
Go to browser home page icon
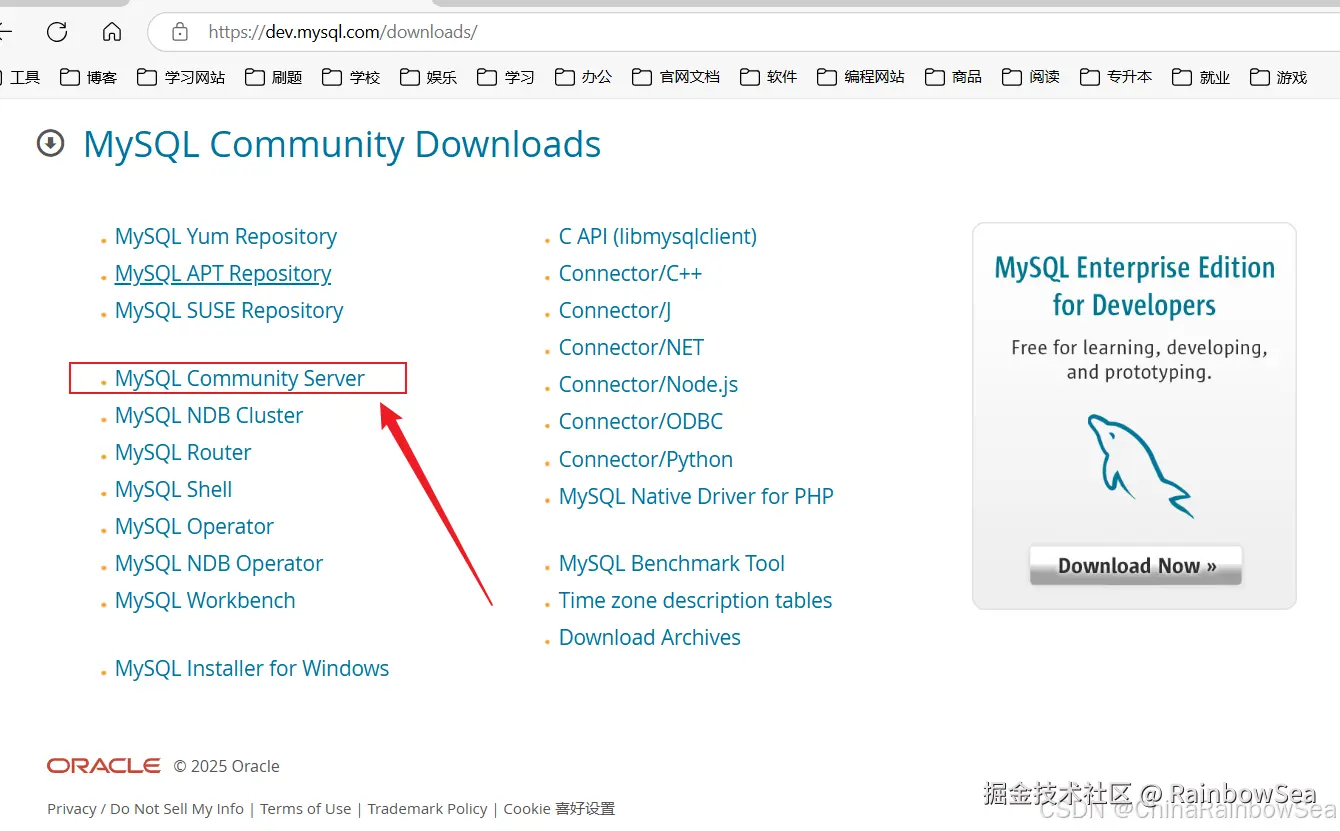112,32
